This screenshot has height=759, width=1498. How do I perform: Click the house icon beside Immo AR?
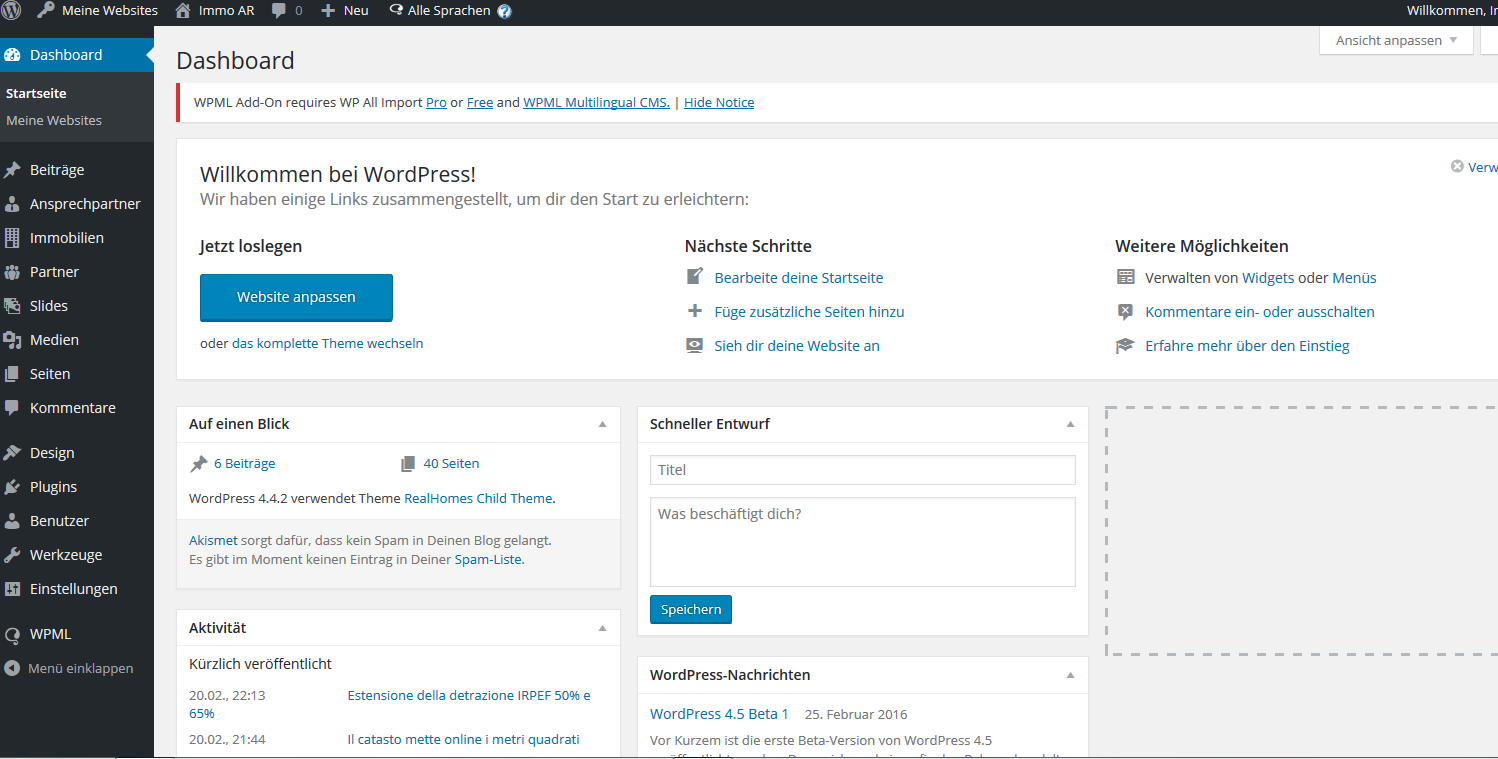183,11
